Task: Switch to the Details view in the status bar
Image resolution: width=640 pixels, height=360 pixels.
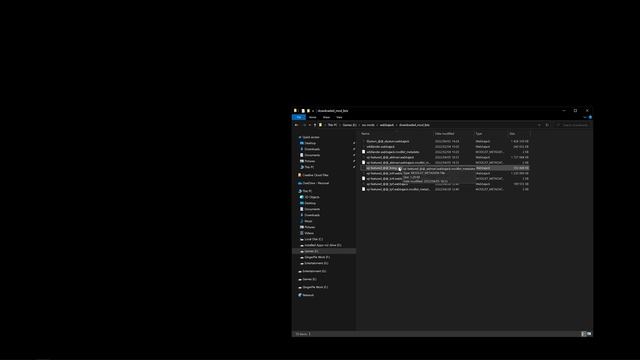Action: click(x=584, y=334)
